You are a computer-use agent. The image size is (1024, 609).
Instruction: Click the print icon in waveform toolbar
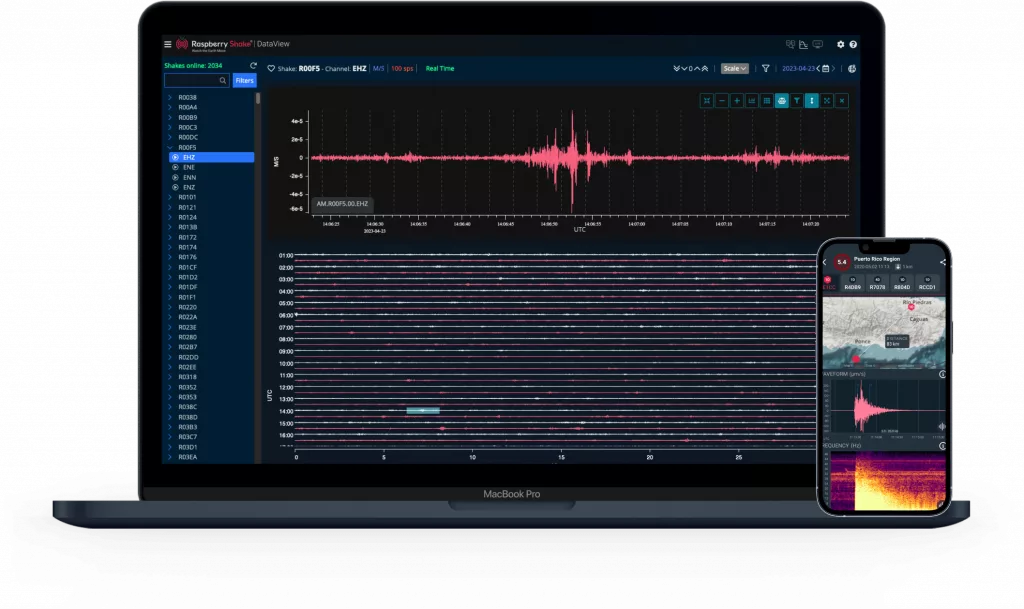point(781,100)
